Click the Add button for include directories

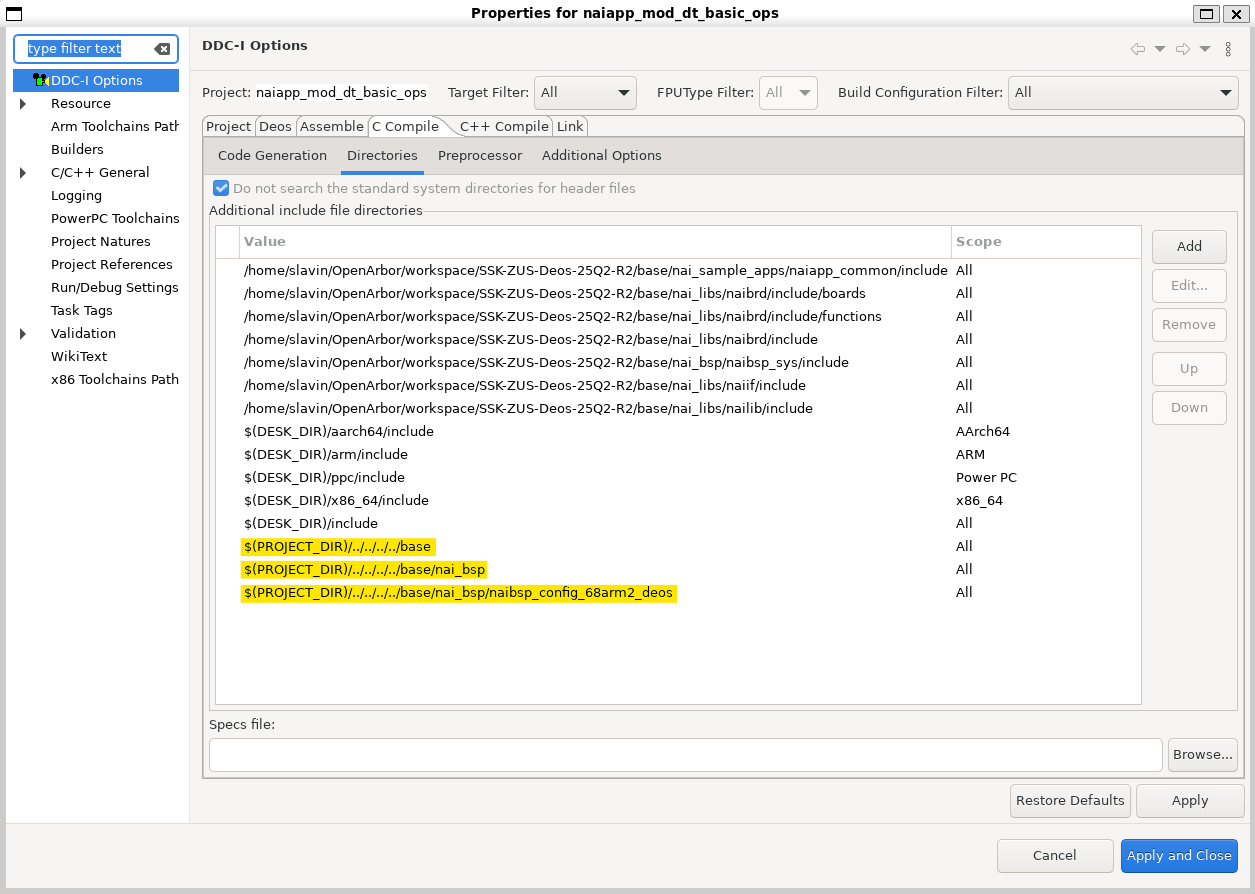click(x=1189, y=246)
